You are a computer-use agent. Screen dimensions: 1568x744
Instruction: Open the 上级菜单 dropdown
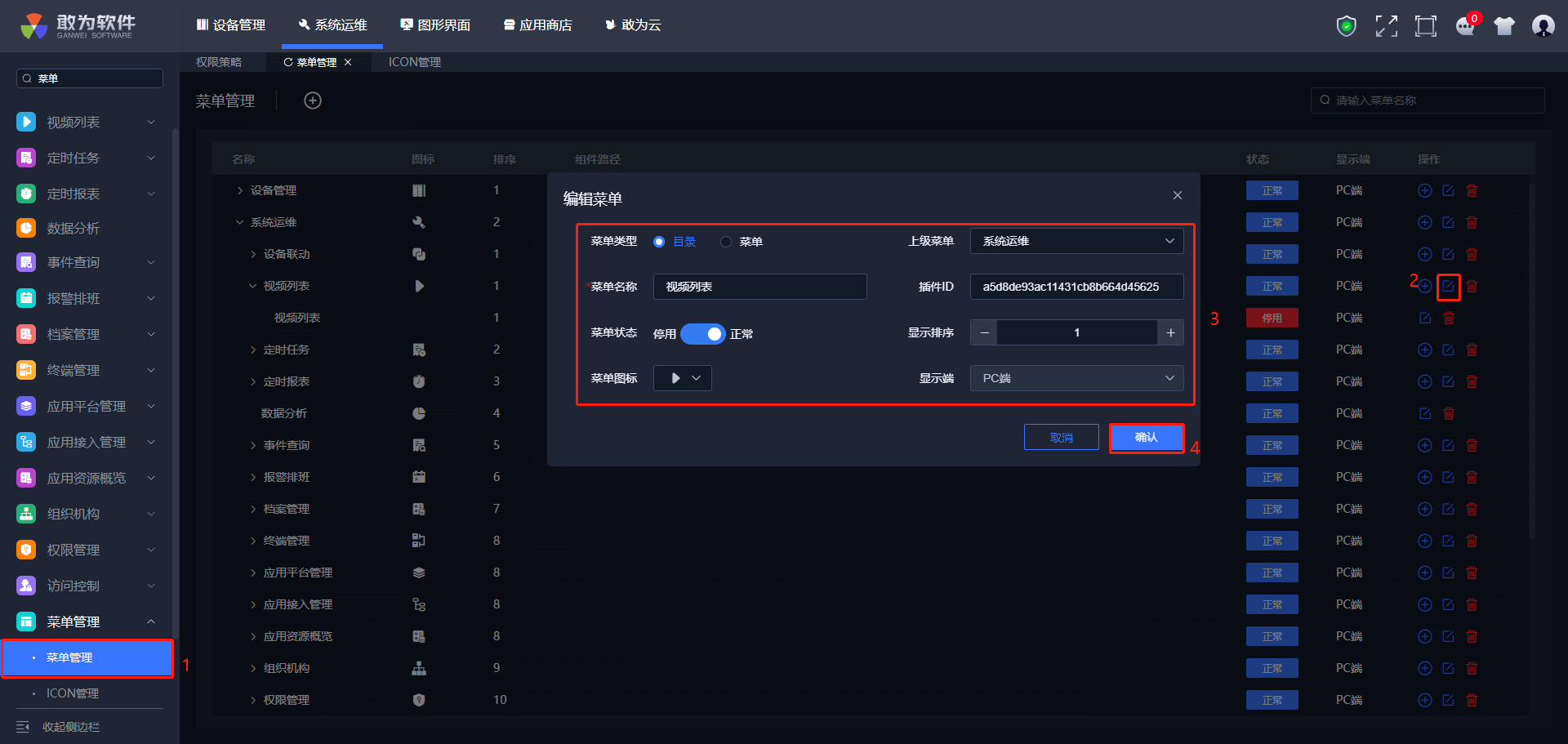point(1076,241)
